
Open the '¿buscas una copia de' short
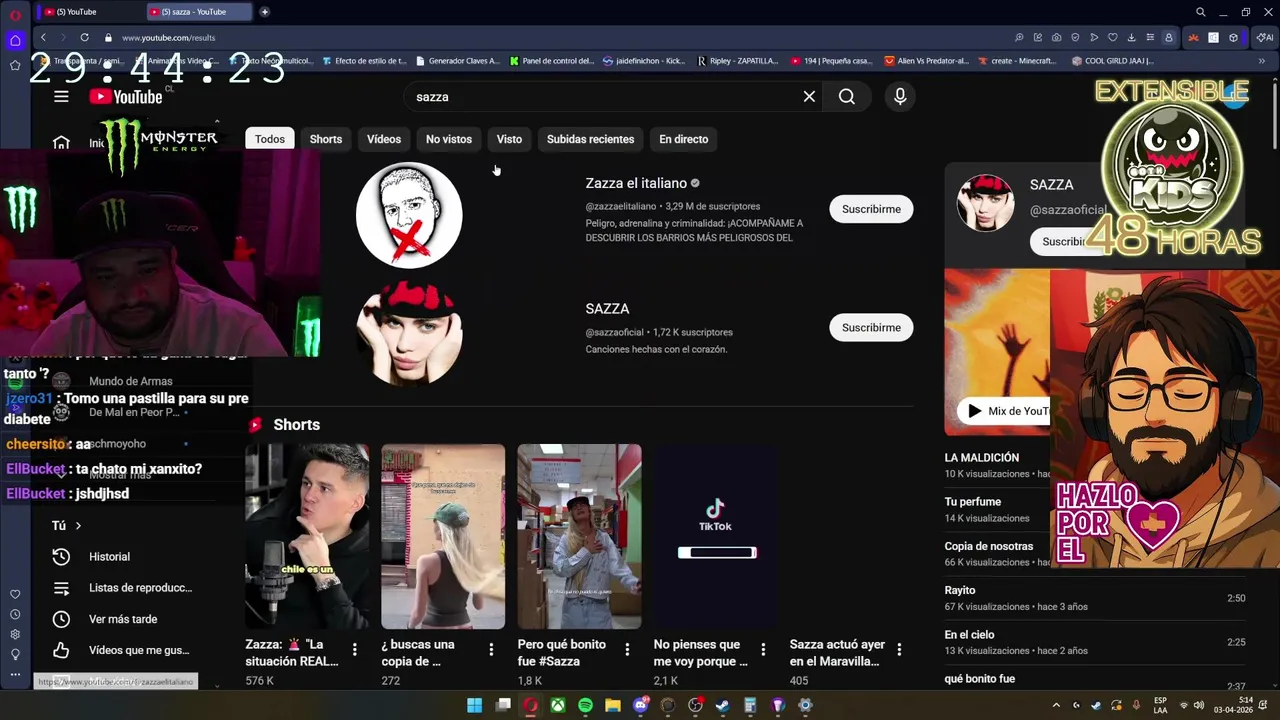pyautogui.click(x=443, y=537)
